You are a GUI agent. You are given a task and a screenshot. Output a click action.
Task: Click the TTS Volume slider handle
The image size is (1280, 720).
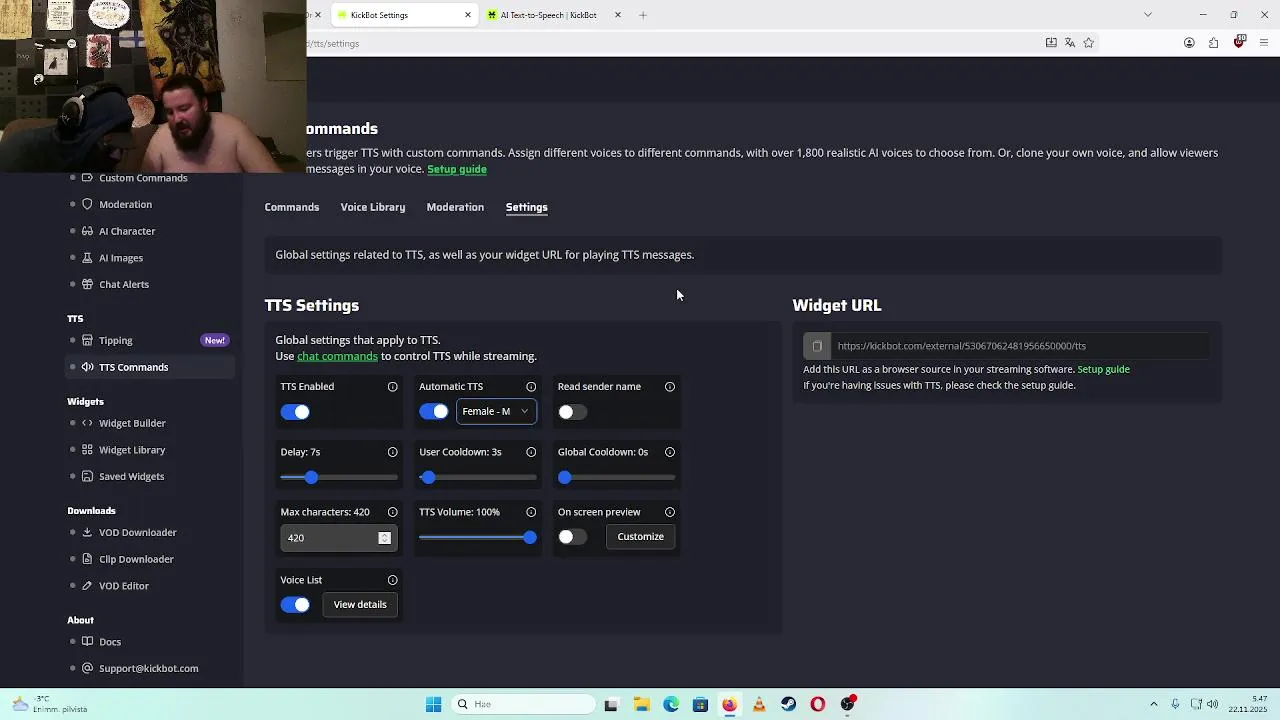530,537
